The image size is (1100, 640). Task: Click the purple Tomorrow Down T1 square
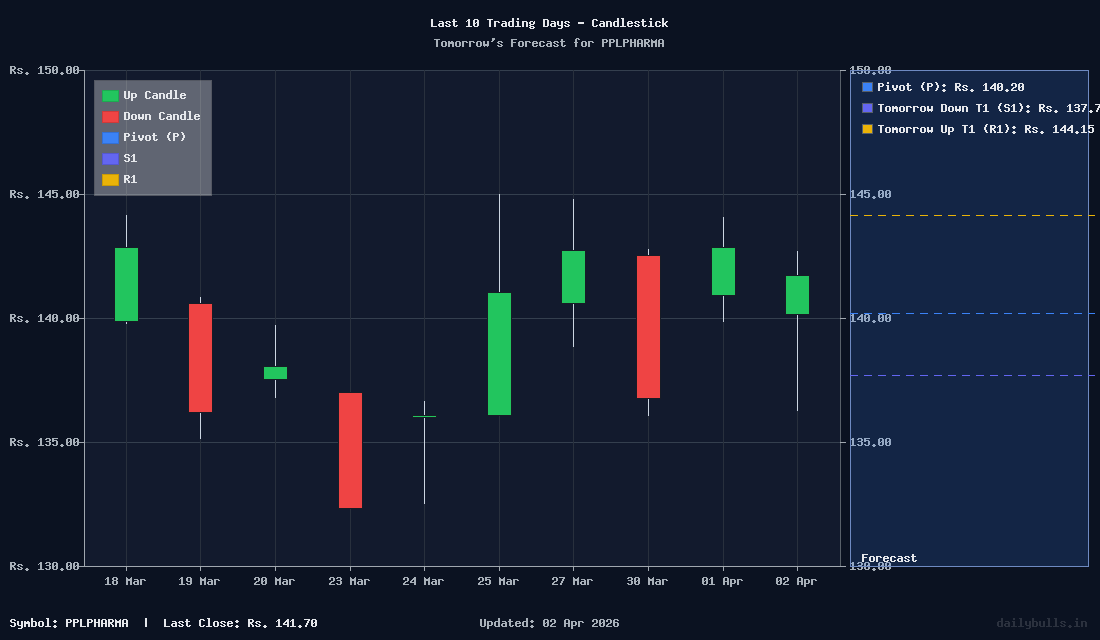(x=866, y=108)
